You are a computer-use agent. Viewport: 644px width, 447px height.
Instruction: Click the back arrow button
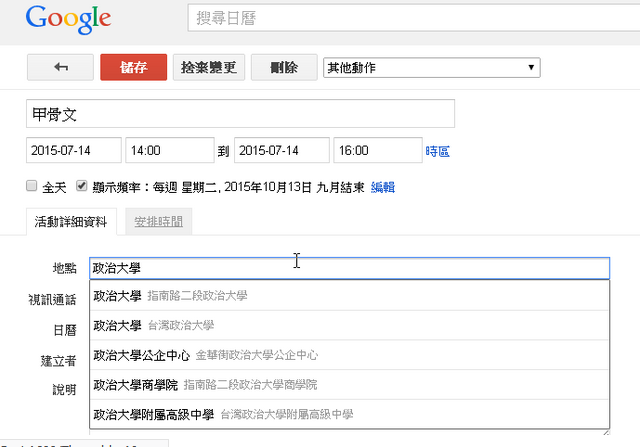pyautogui.click(x=61, y=67)
